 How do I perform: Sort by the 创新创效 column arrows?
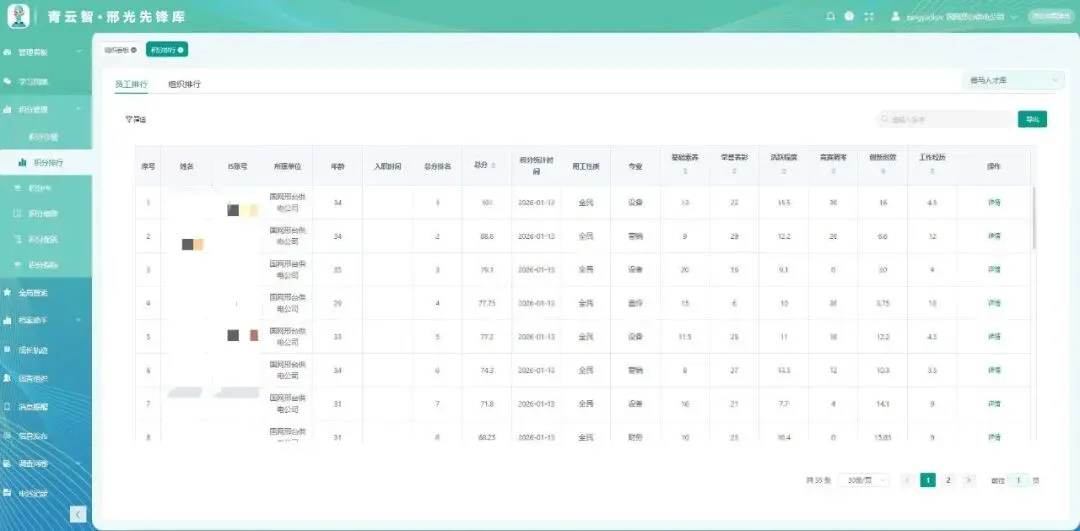883,171
